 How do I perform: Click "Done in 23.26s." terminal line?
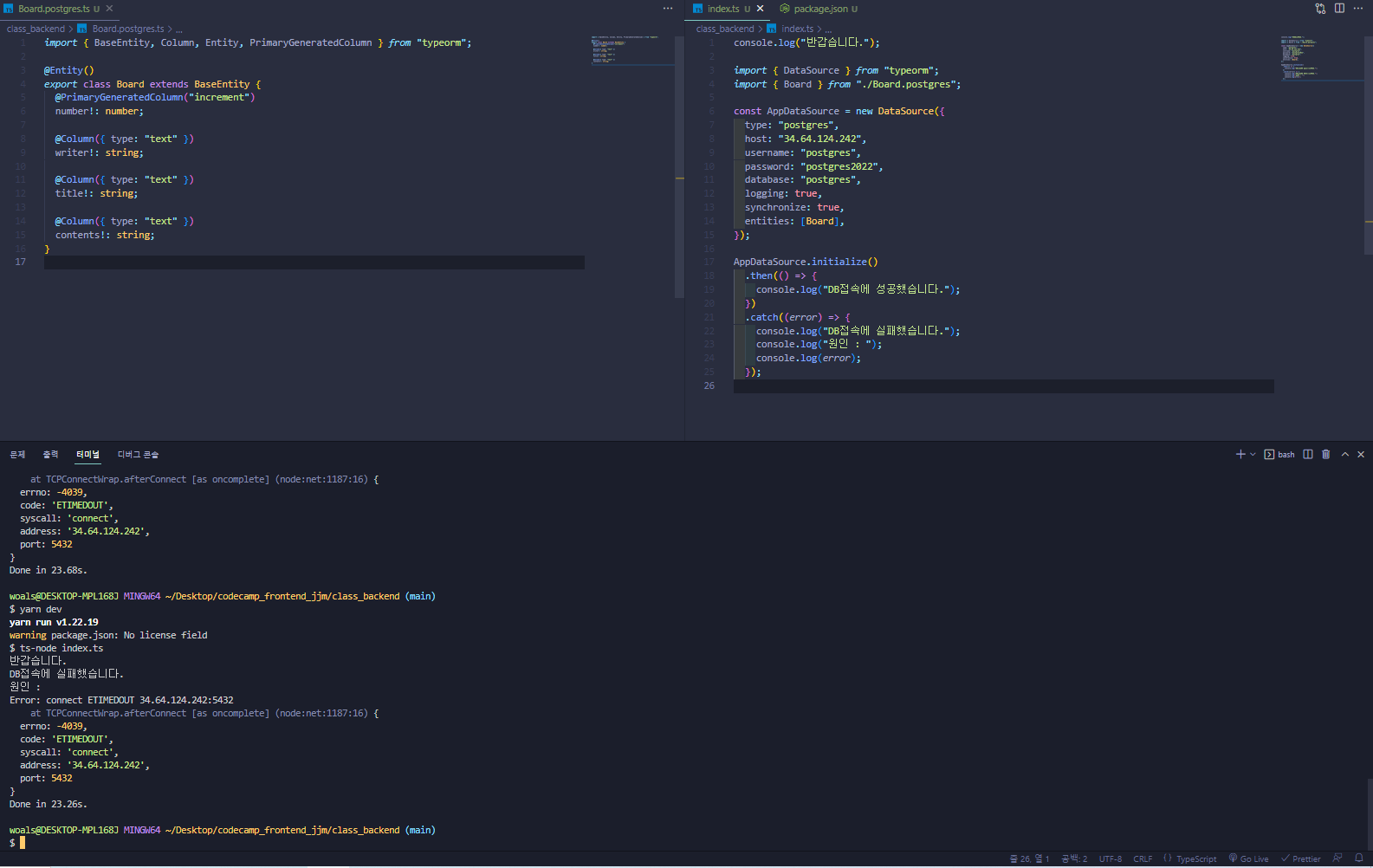point(49,805)
